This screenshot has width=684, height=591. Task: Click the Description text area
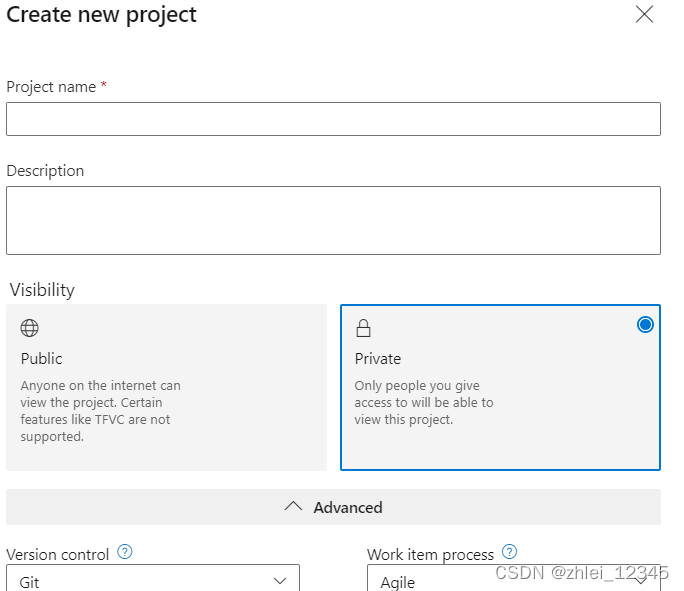(333, 220)
